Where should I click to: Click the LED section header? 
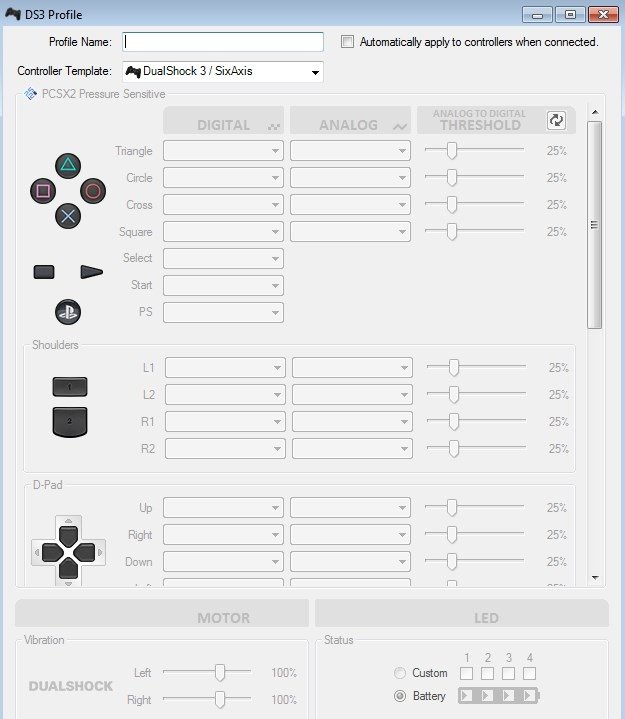pos(462,613)
